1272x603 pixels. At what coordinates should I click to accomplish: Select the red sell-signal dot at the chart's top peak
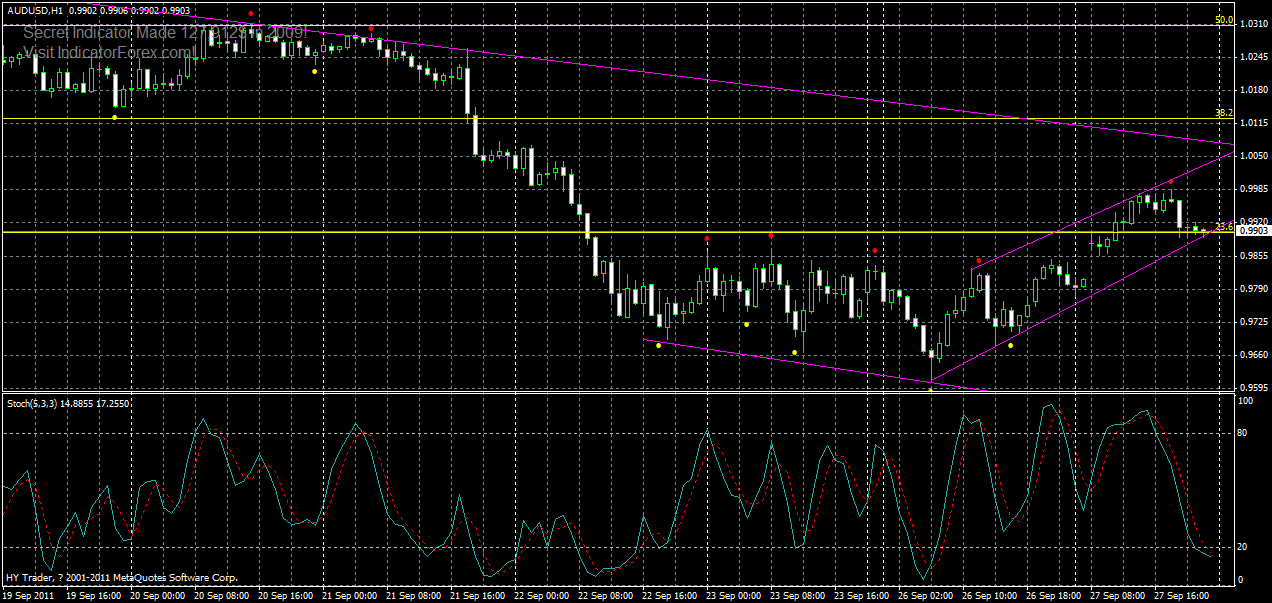[250, 11]
